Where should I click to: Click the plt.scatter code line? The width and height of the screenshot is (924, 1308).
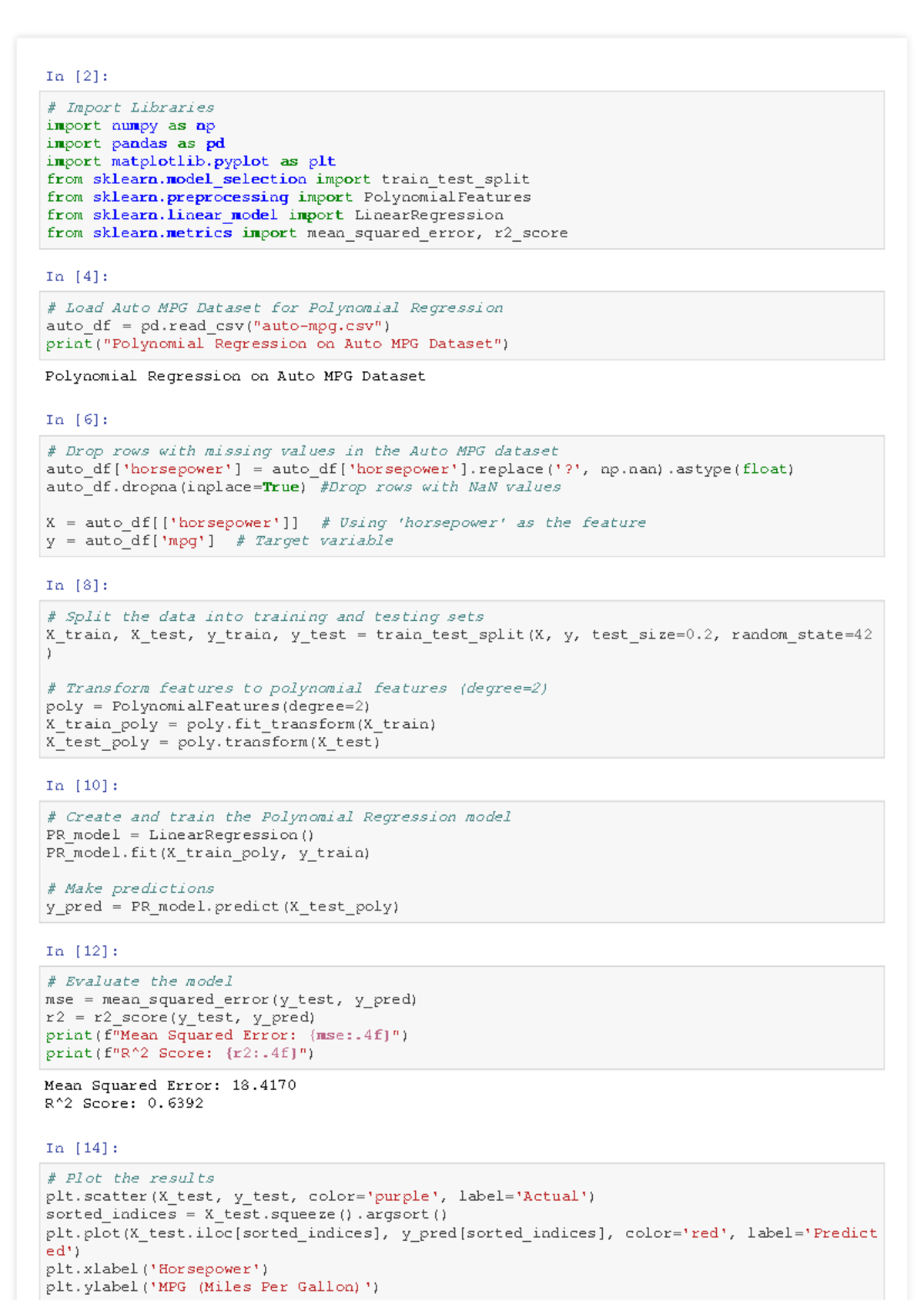(x=320, y=1196)
